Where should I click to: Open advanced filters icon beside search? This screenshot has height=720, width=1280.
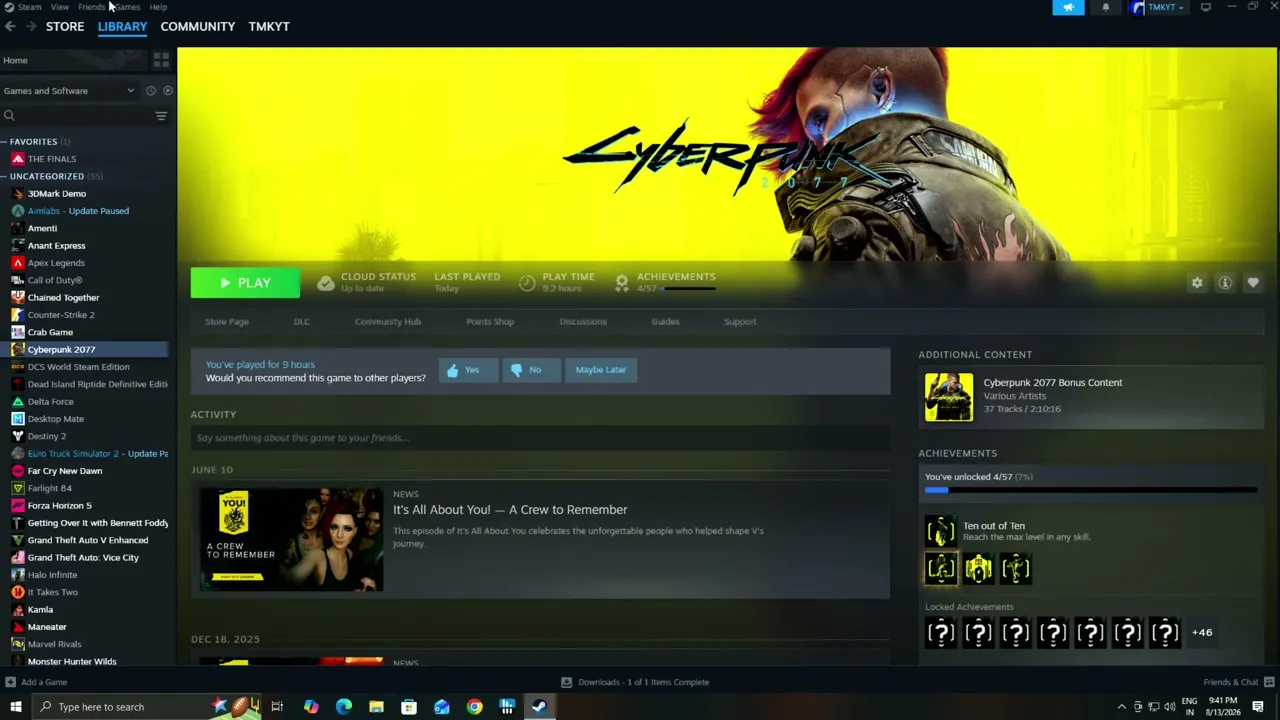pos(161,116)
